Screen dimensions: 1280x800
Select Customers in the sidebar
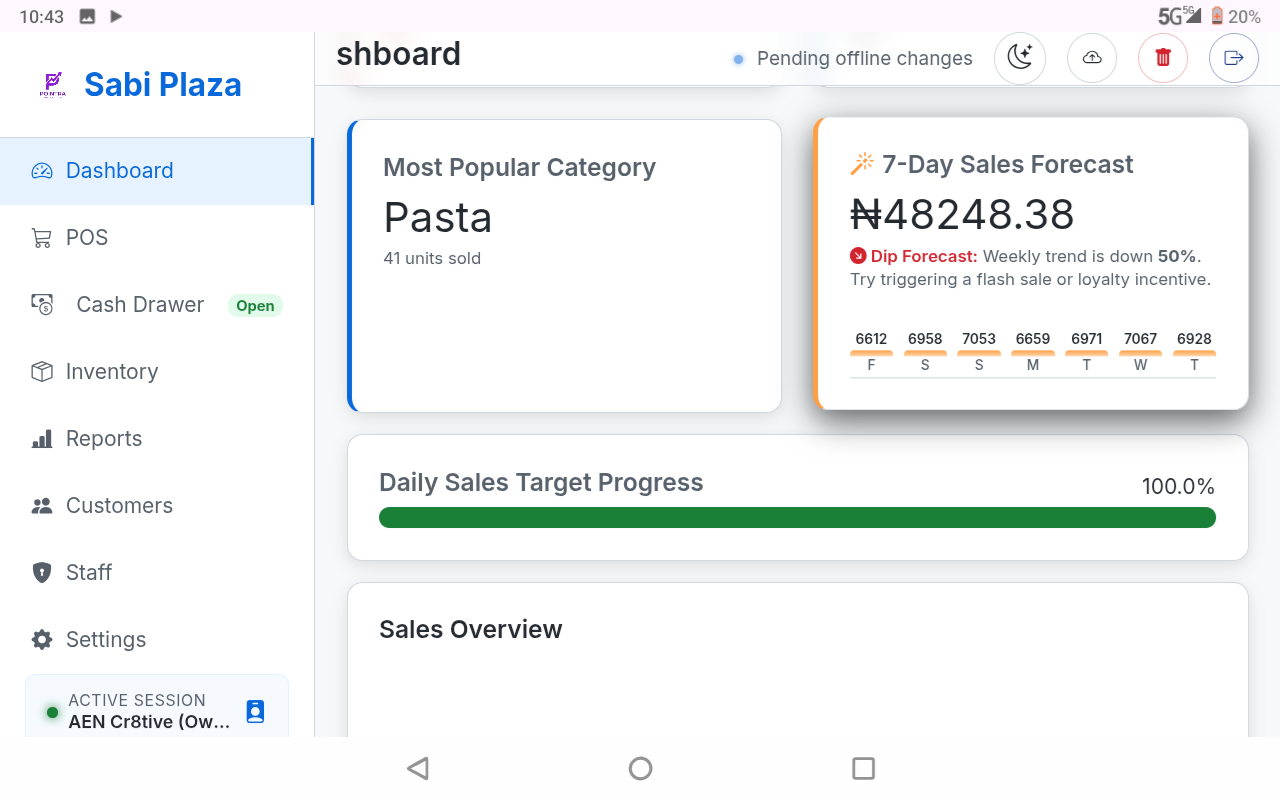click(157, 506)
